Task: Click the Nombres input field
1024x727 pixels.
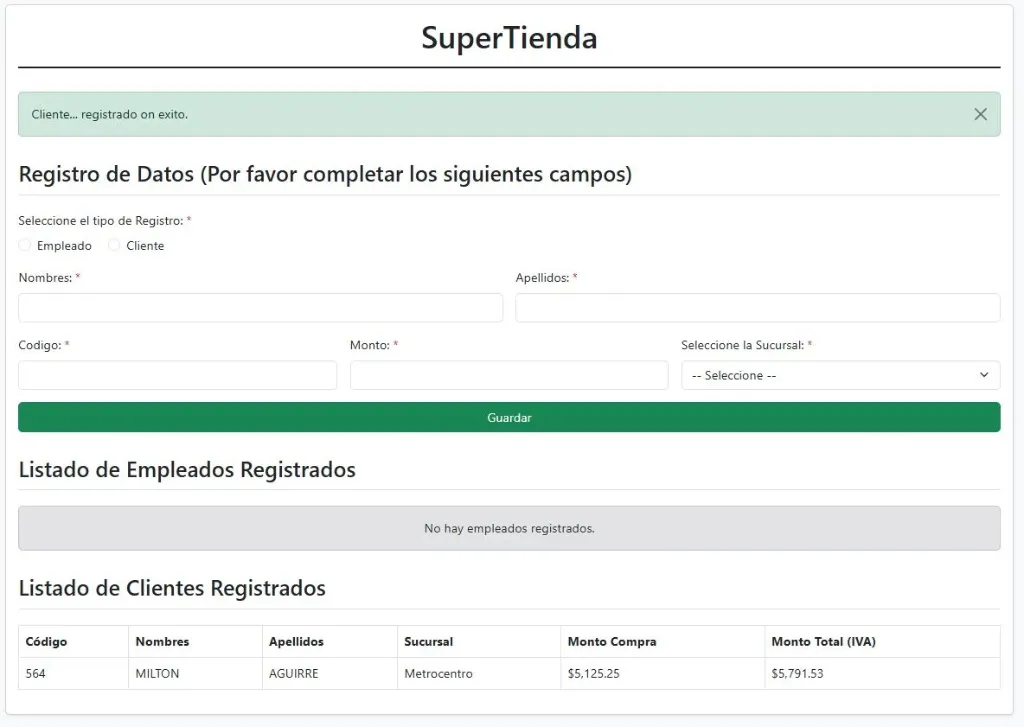Action: (260, 308)
